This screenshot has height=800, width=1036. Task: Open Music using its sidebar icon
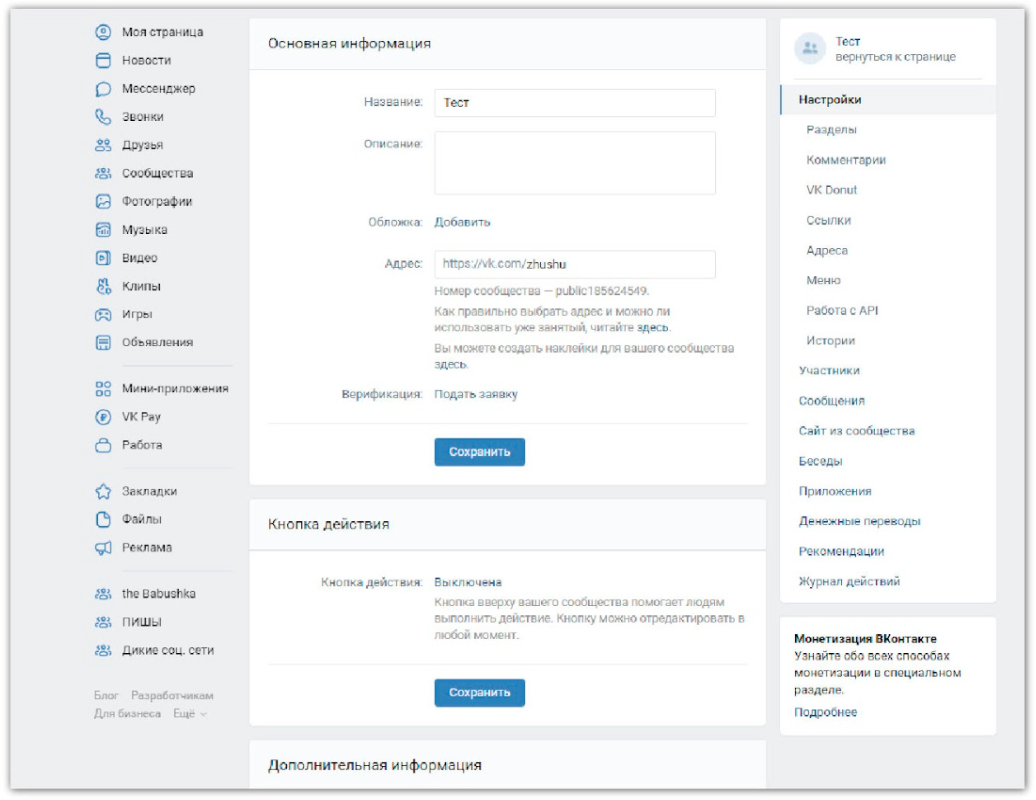tap(102, 230)
